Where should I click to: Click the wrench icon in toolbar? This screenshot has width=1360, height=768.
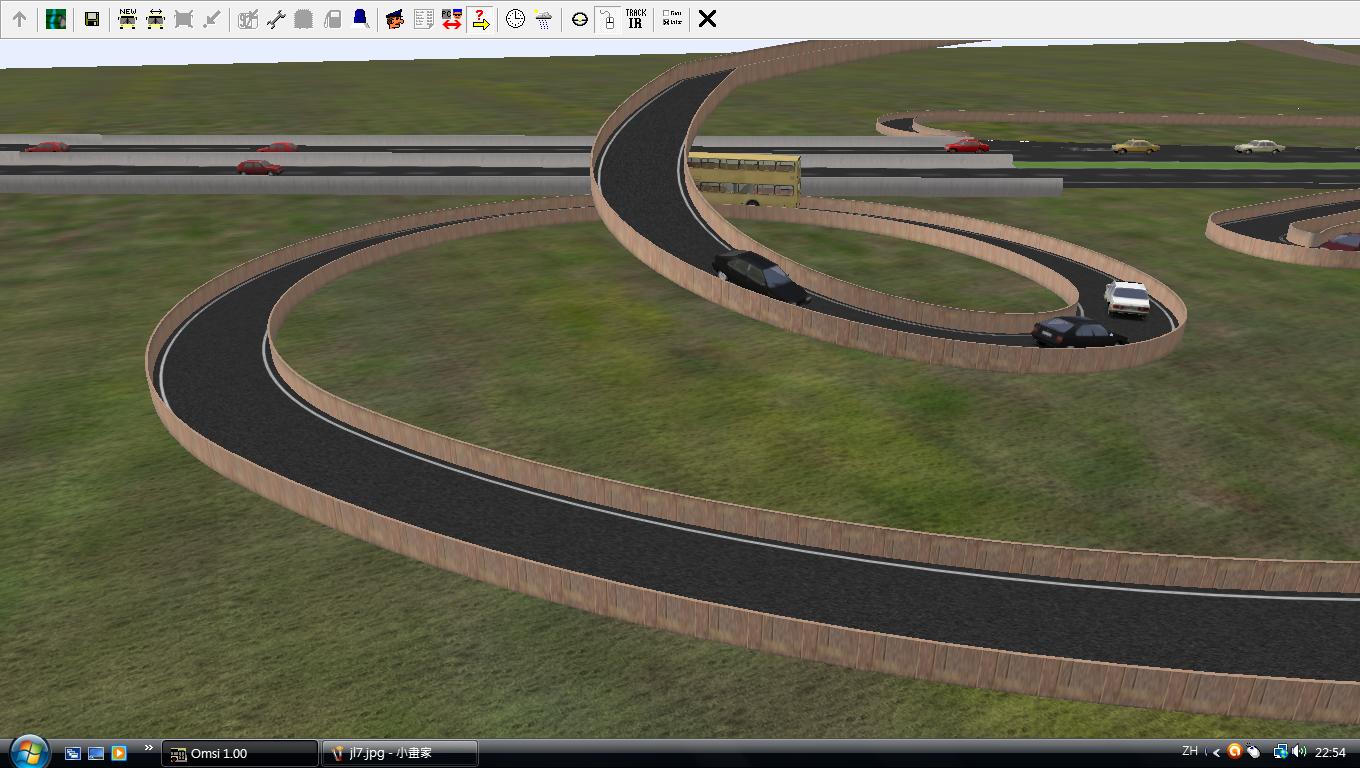click(x=276, y=19)
